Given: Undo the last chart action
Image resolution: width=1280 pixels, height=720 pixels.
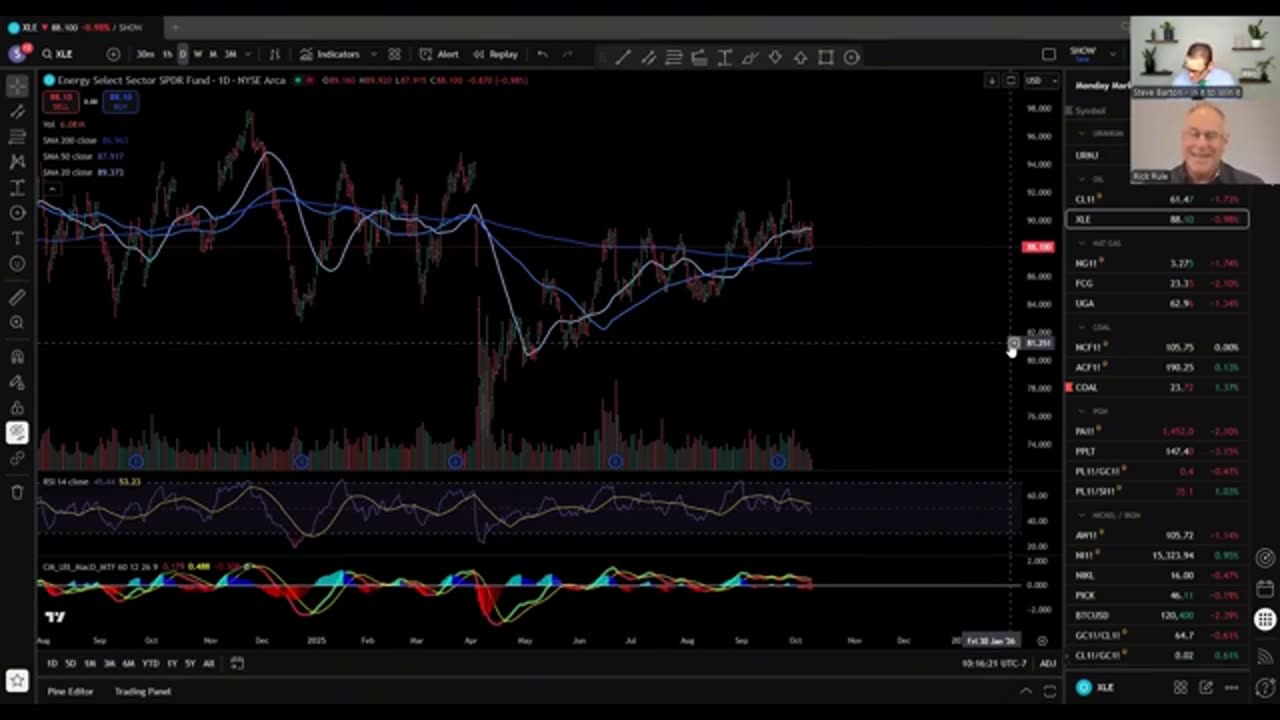Looking at the screenshot, I should [542, 54].
